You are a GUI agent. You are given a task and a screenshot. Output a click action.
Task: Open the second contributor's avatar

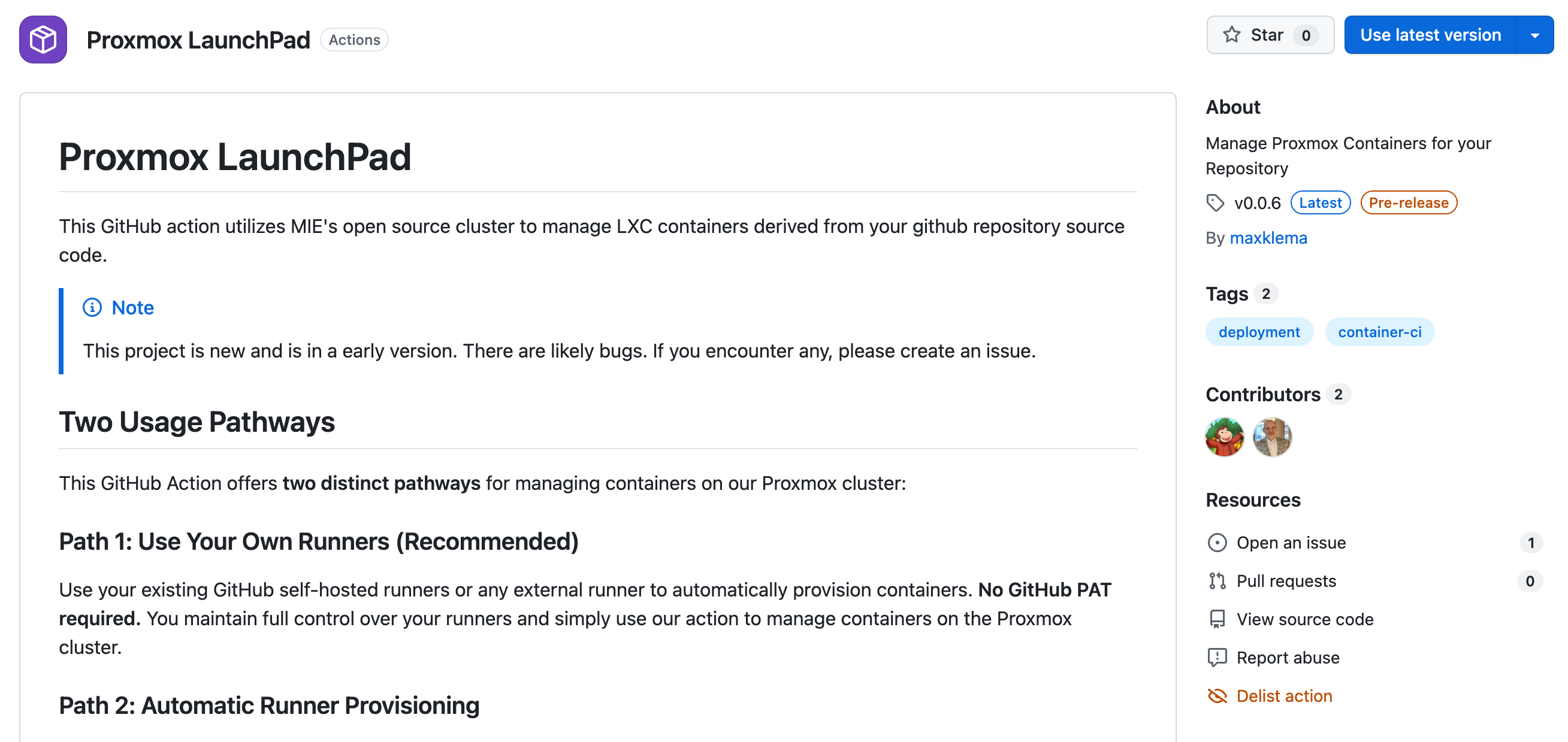(x=1271, y=437)
